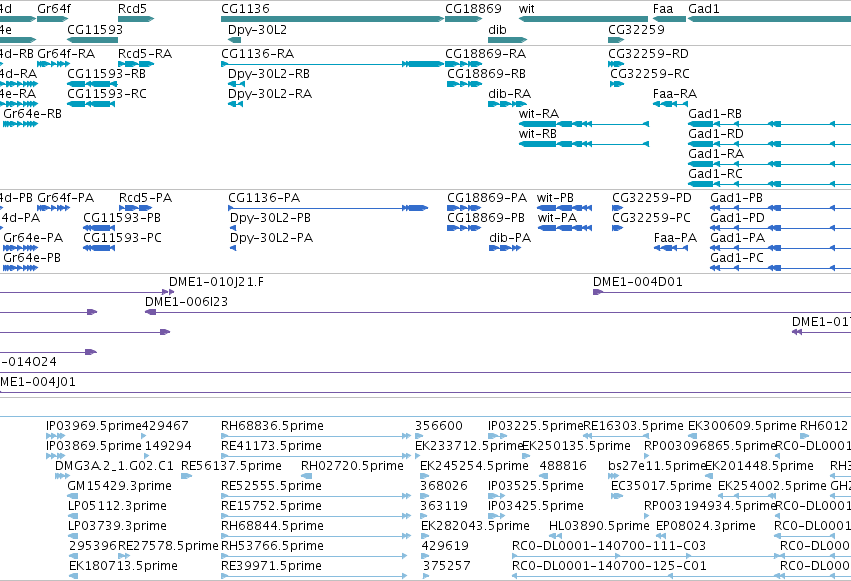Select transcript Gr64f-RA label

coord(66,54)
